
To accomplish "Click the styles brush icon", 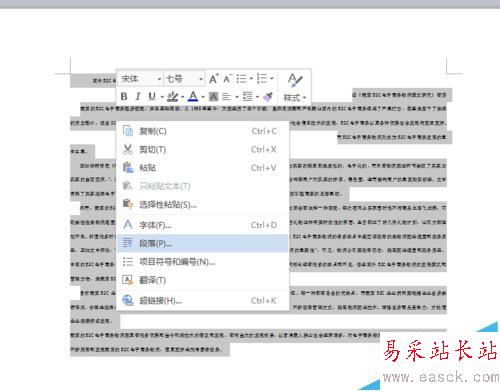I will (x=295, y=80).
